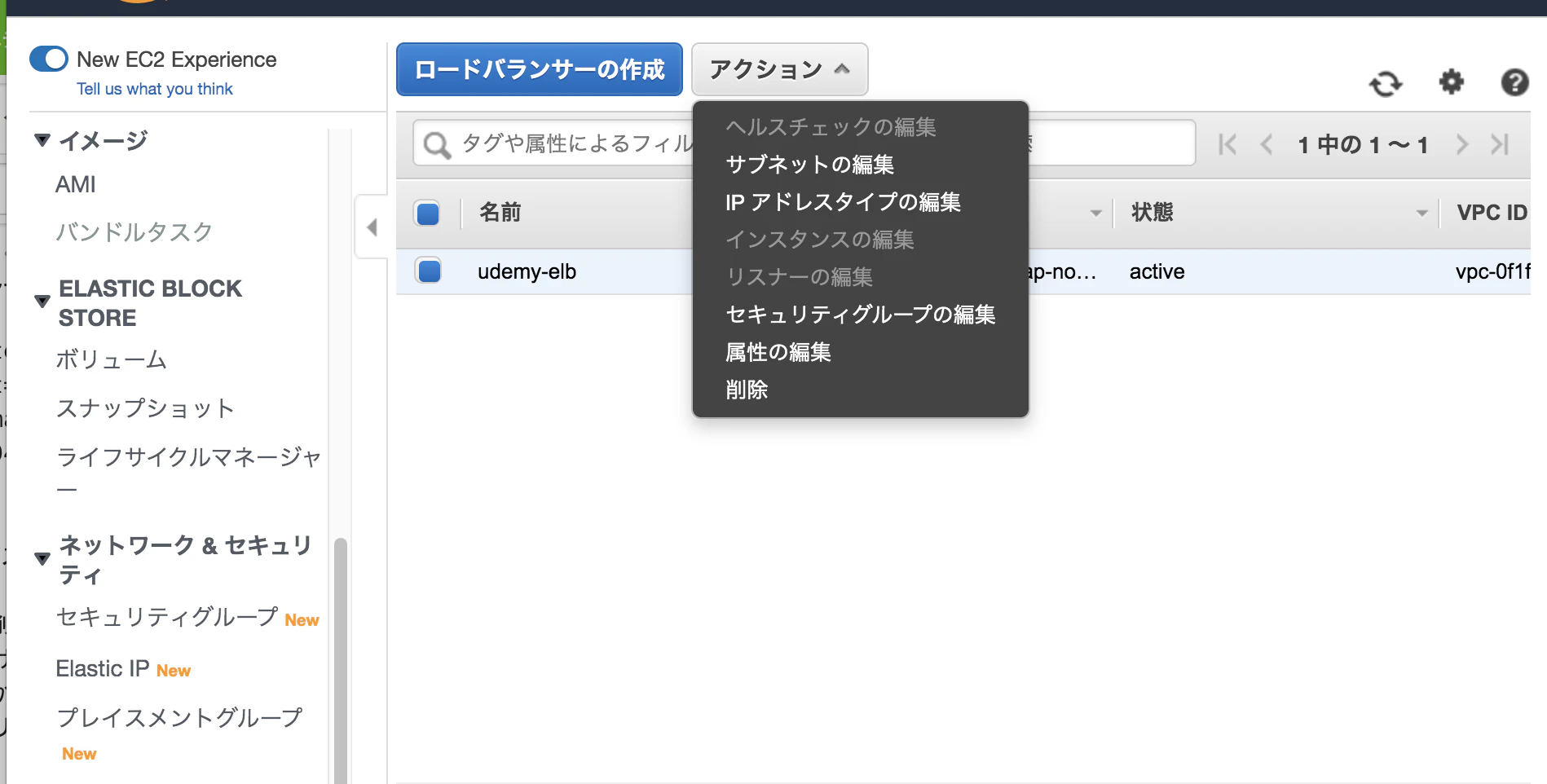Open the 状態 column dropdown arrow

[1422, 214]
